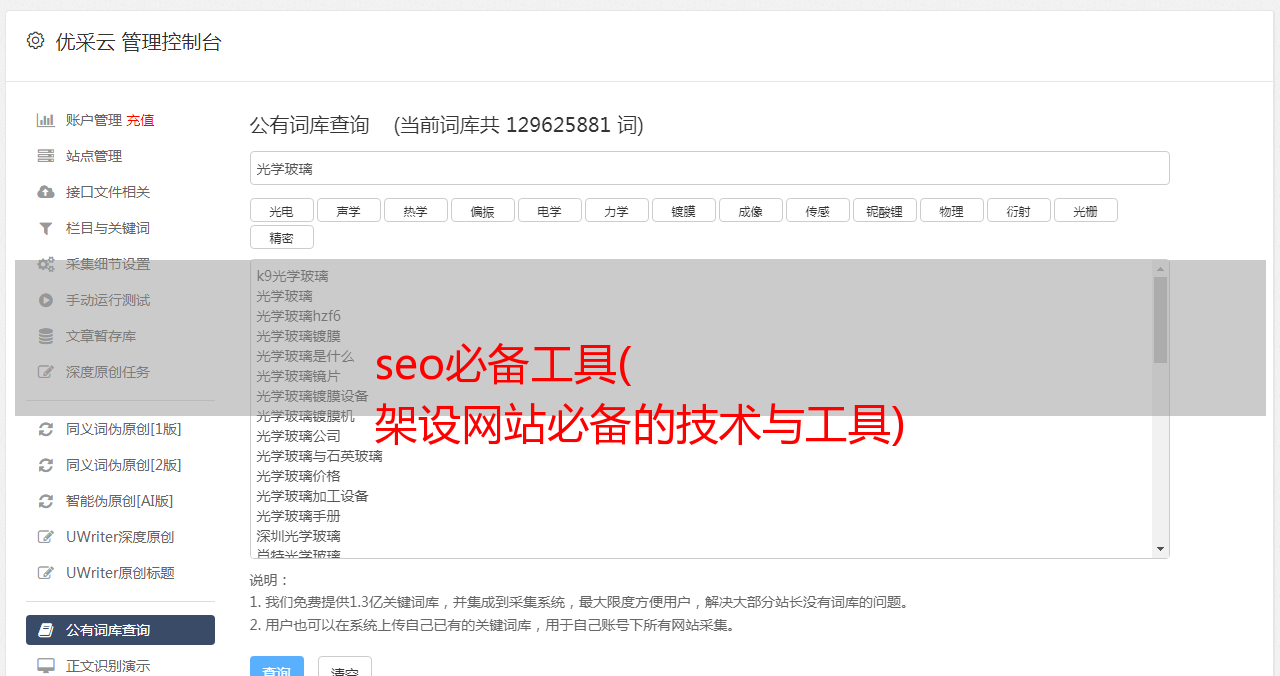The image size is (1280, 676).
Task: Select the 镀膜 keyword tag button
Action: tap(683, 211)
